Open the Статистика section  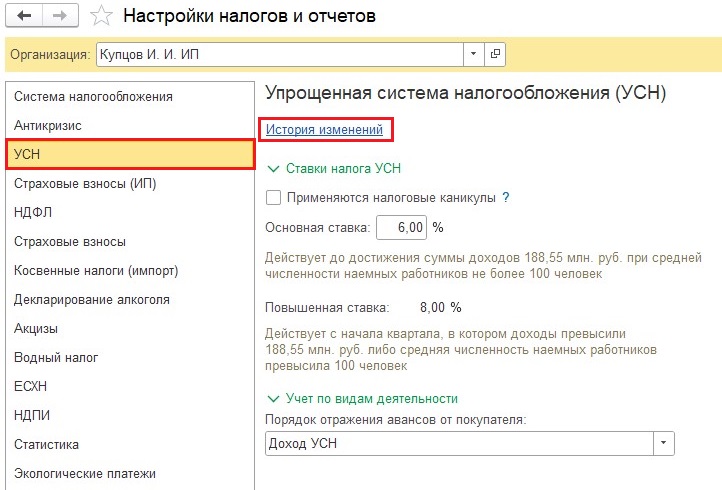(130, 444)
